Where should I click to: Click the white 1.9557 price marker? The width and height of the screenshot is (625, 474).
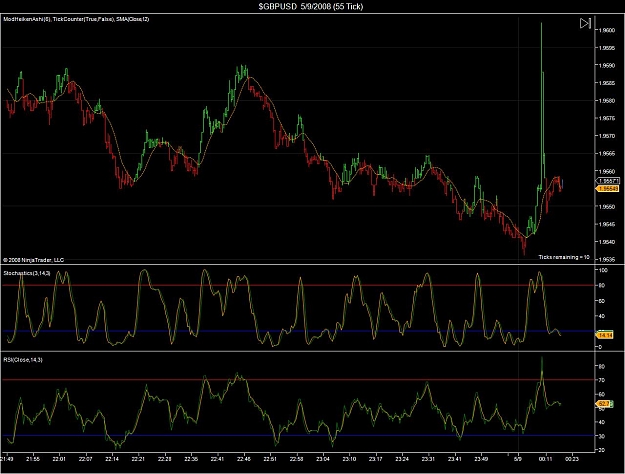(609, 181)
